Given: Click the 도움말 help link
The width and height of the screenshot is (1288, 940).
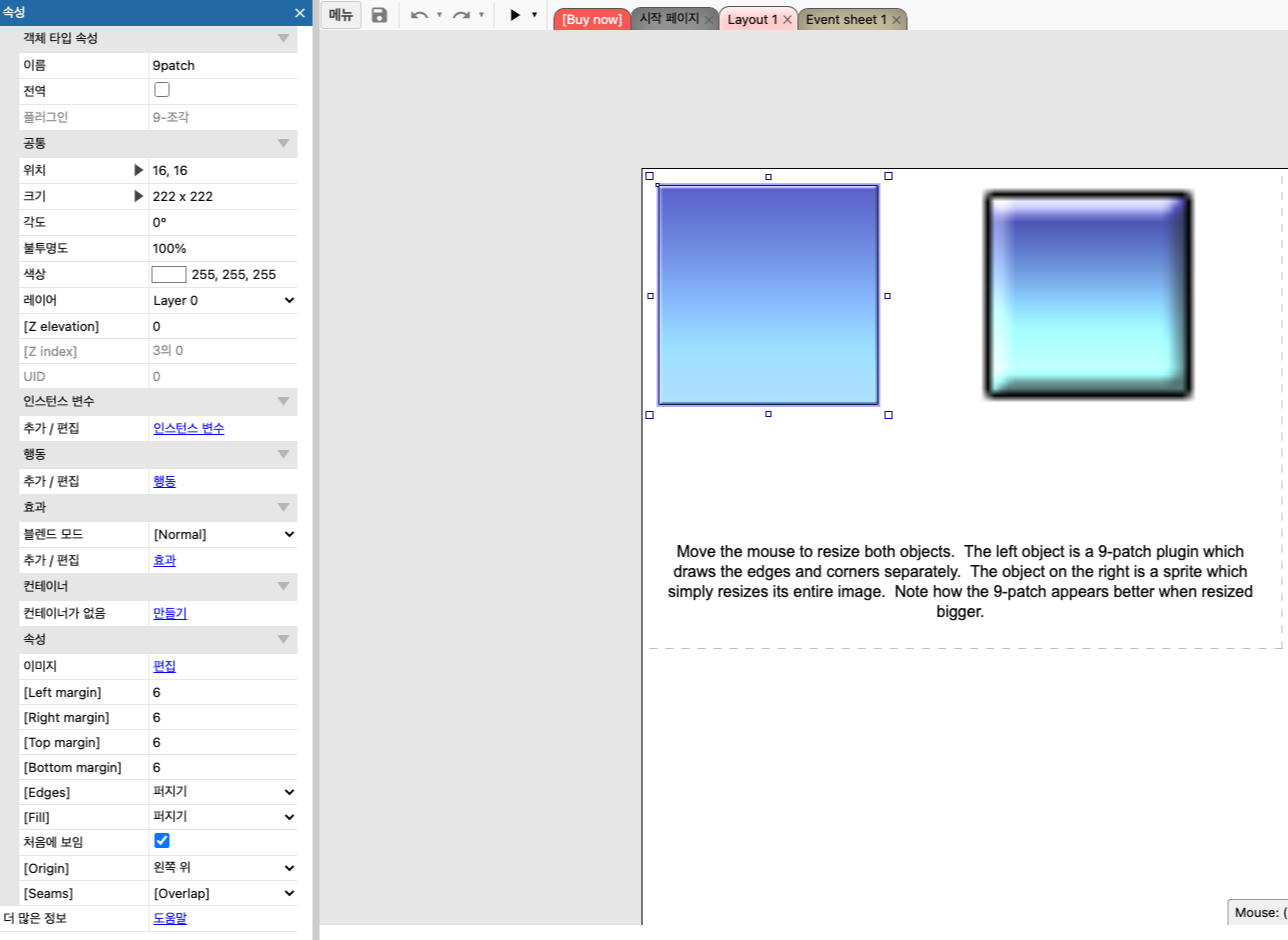Looking at the screenshot, I should pos(170,918).
